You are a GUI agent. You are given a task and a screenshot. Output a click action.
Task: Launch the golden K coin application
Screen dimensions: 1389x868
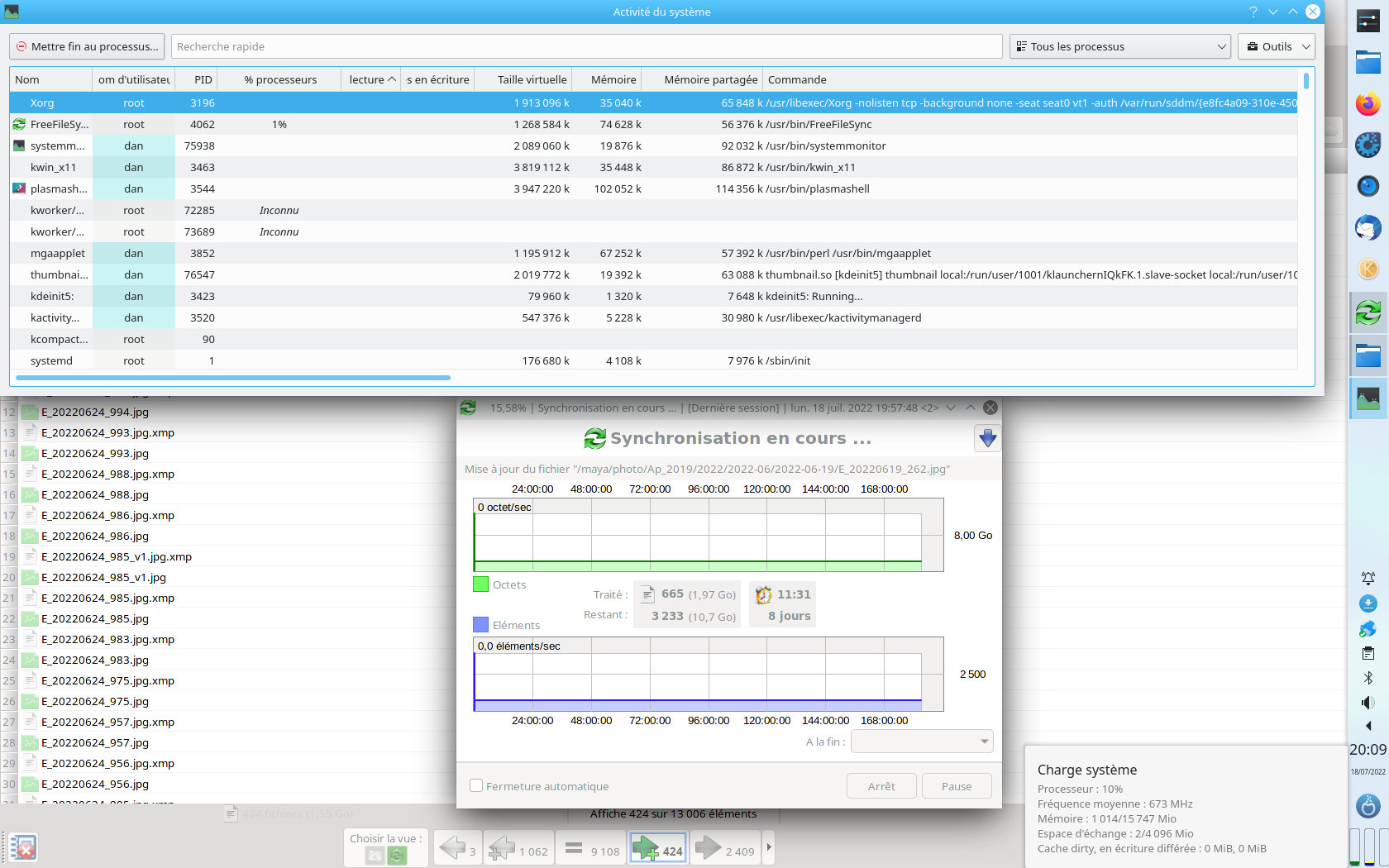click(1368, 269)
